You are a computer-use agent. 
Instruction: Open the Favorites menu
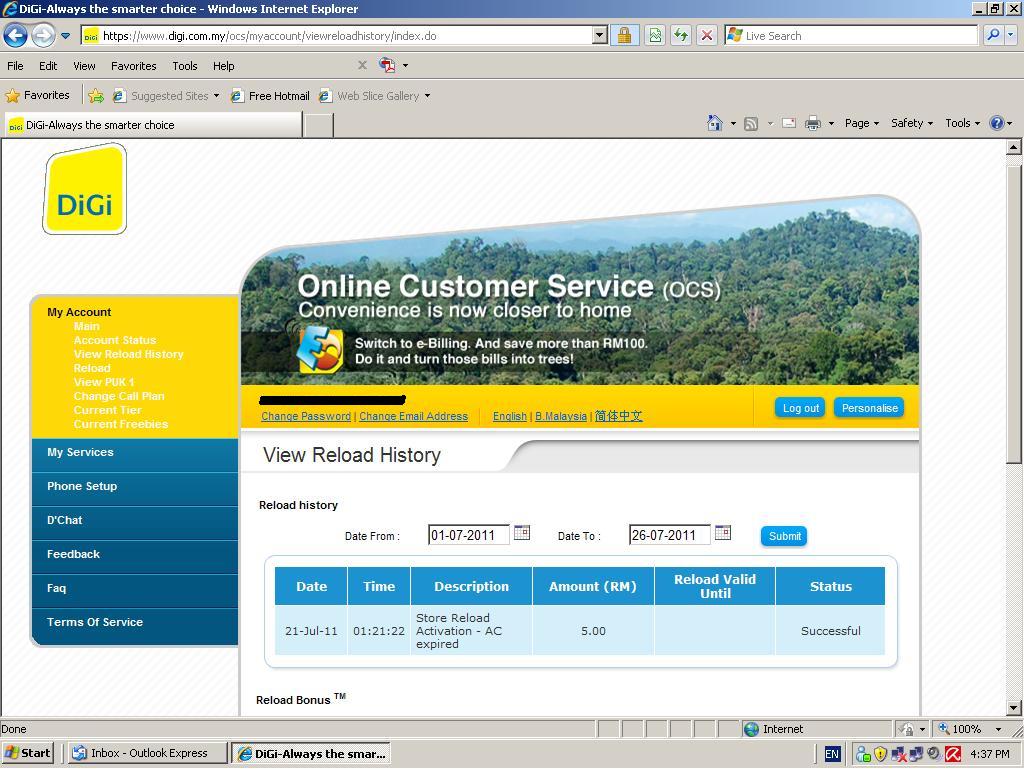[x=133, y=66]
